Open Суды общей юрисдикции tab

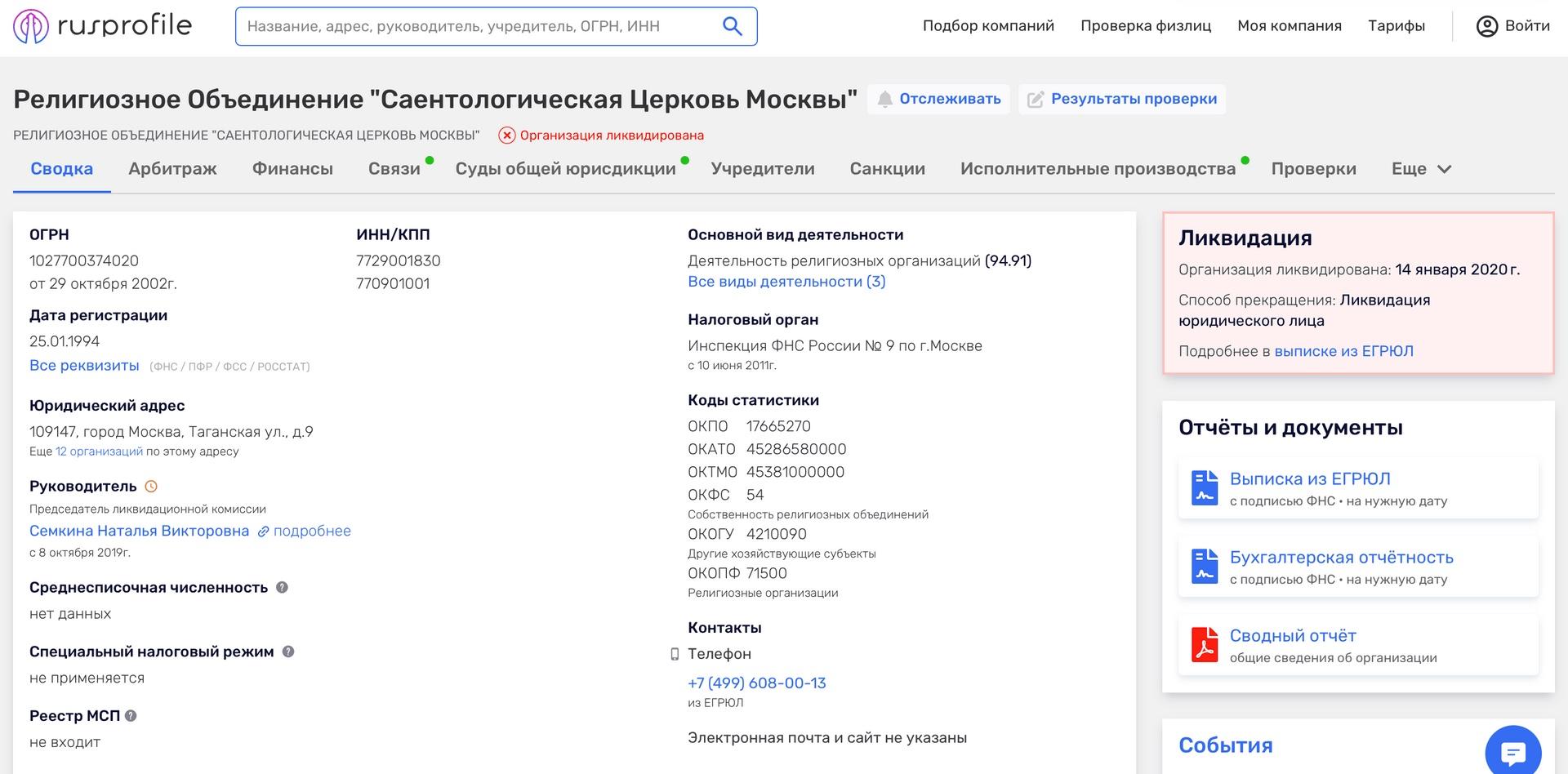point(566,169)
